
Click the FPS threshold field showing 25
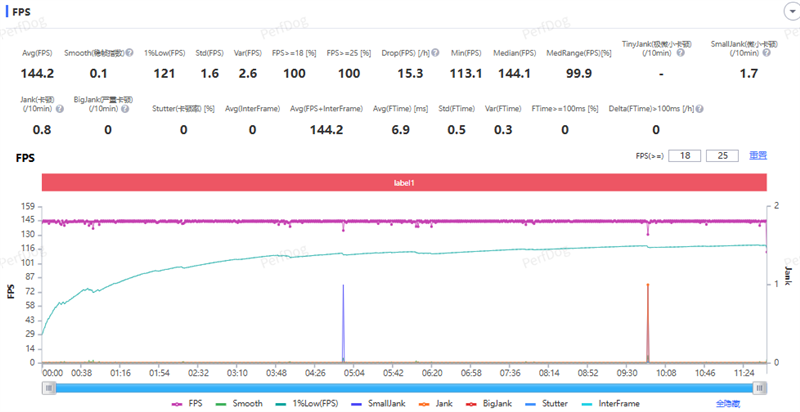tap(720, 155)
